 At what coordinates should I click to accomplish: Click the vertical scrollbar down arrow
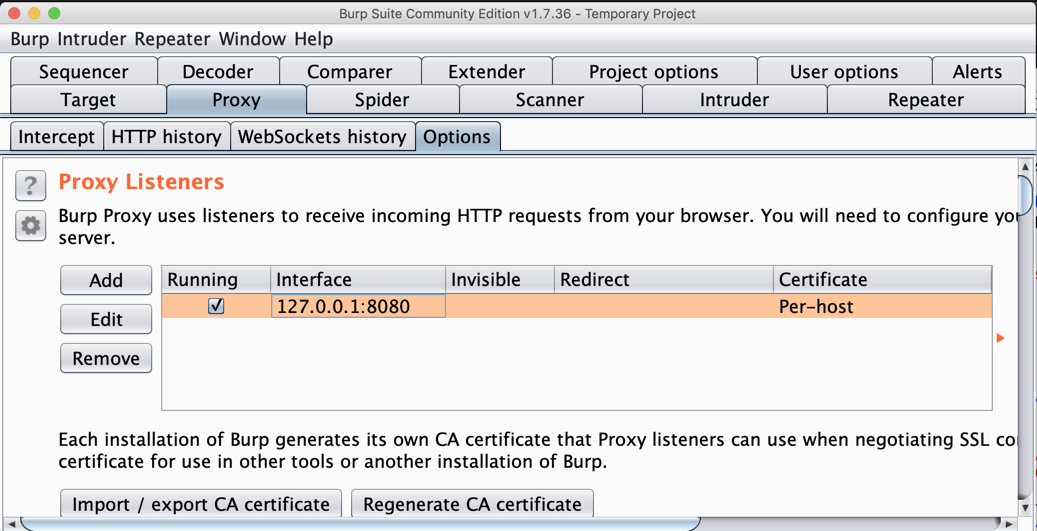click(x=1025, y=507)
